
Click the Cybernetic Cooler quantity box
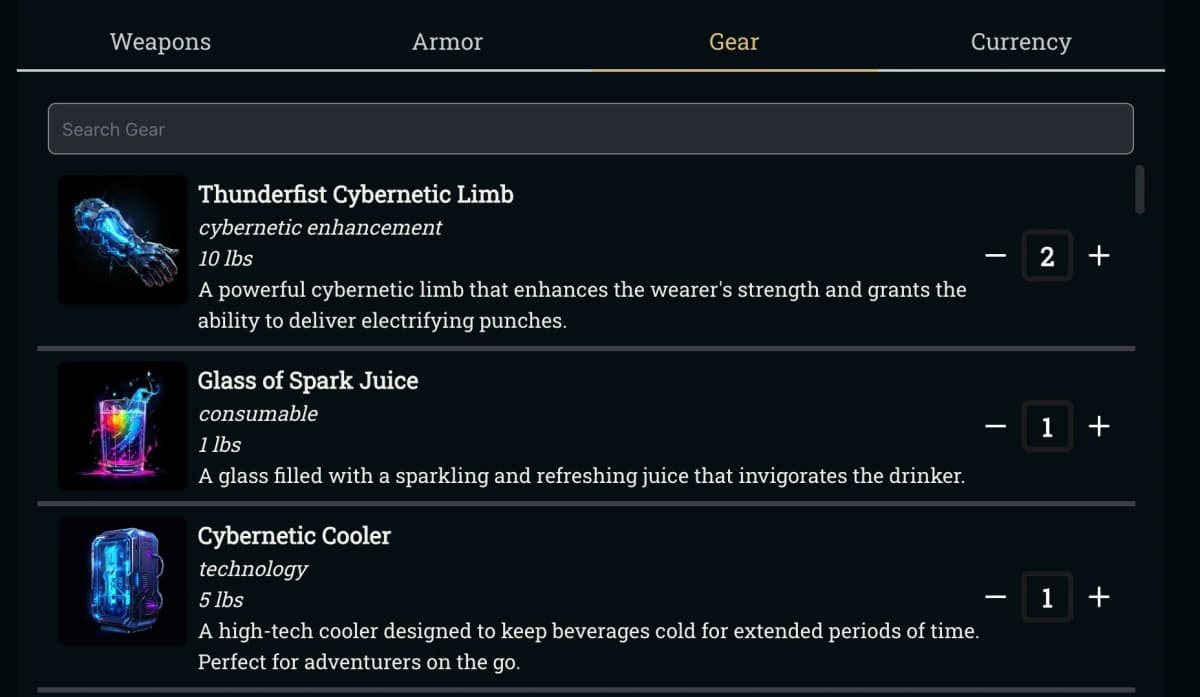click(x=1047, y=598)
